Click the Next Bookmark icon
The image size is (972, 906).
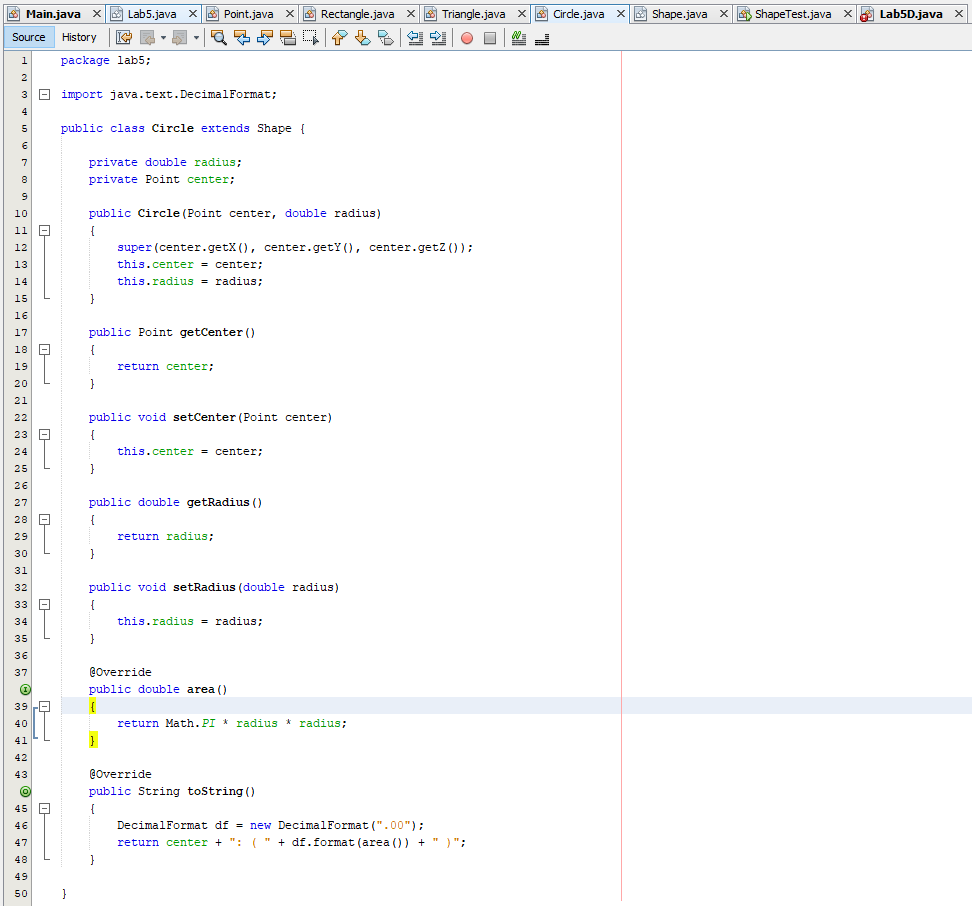click(362, 36)
